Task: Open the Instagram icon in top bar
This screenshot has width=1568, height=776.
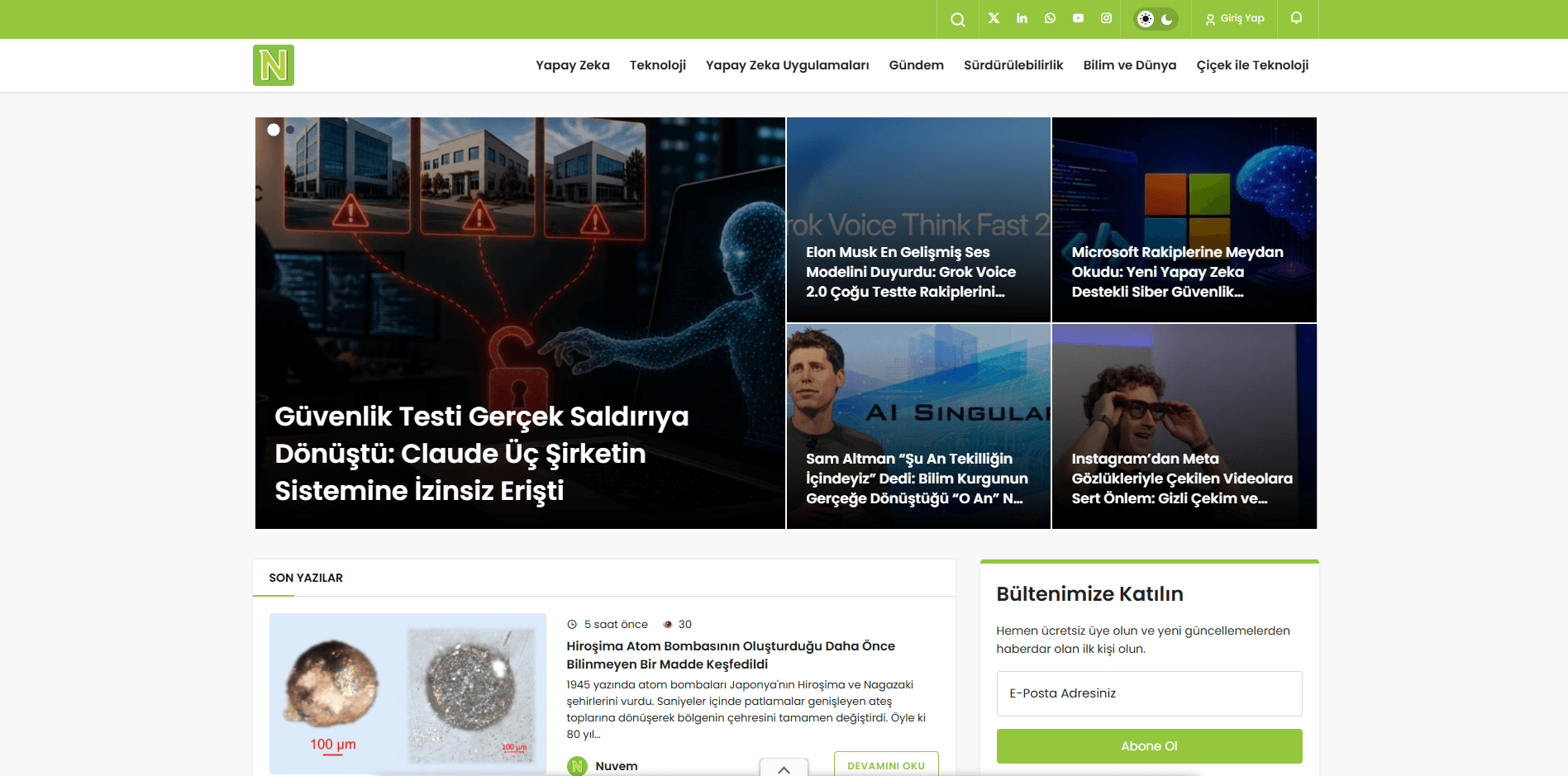Action: (x=1106, y=18)
